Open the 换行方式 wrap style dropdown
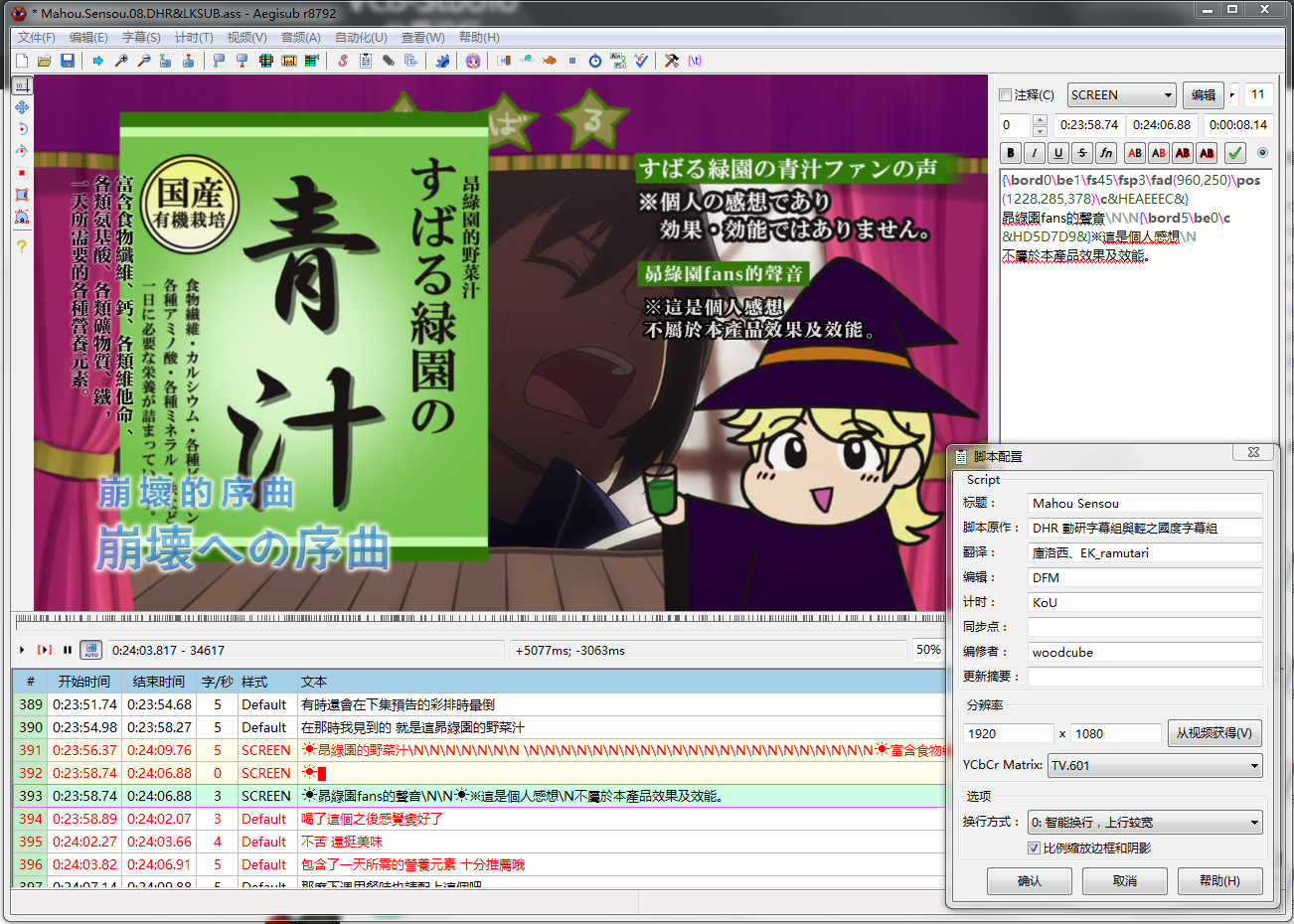The height and width of the screenshot is (924, 1294). [x=1145, y=823]
